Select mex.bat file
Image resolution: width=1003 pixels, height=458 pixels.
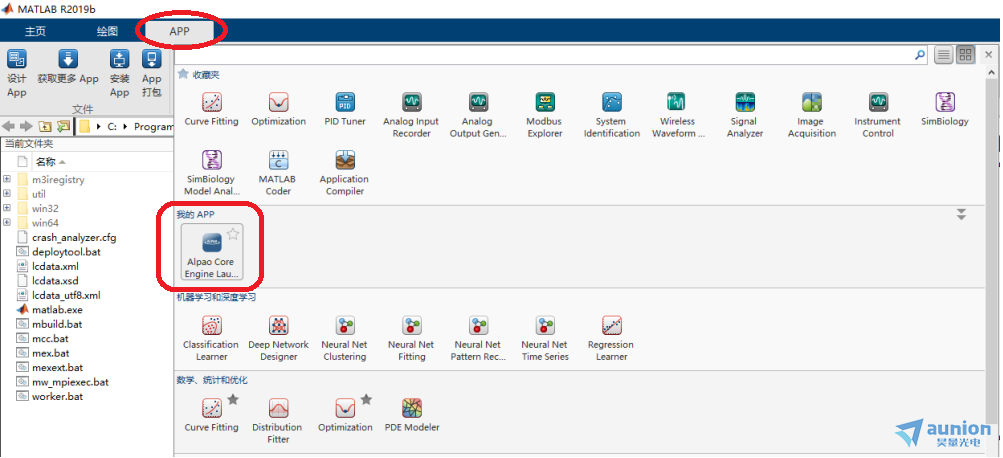point(51,353)
